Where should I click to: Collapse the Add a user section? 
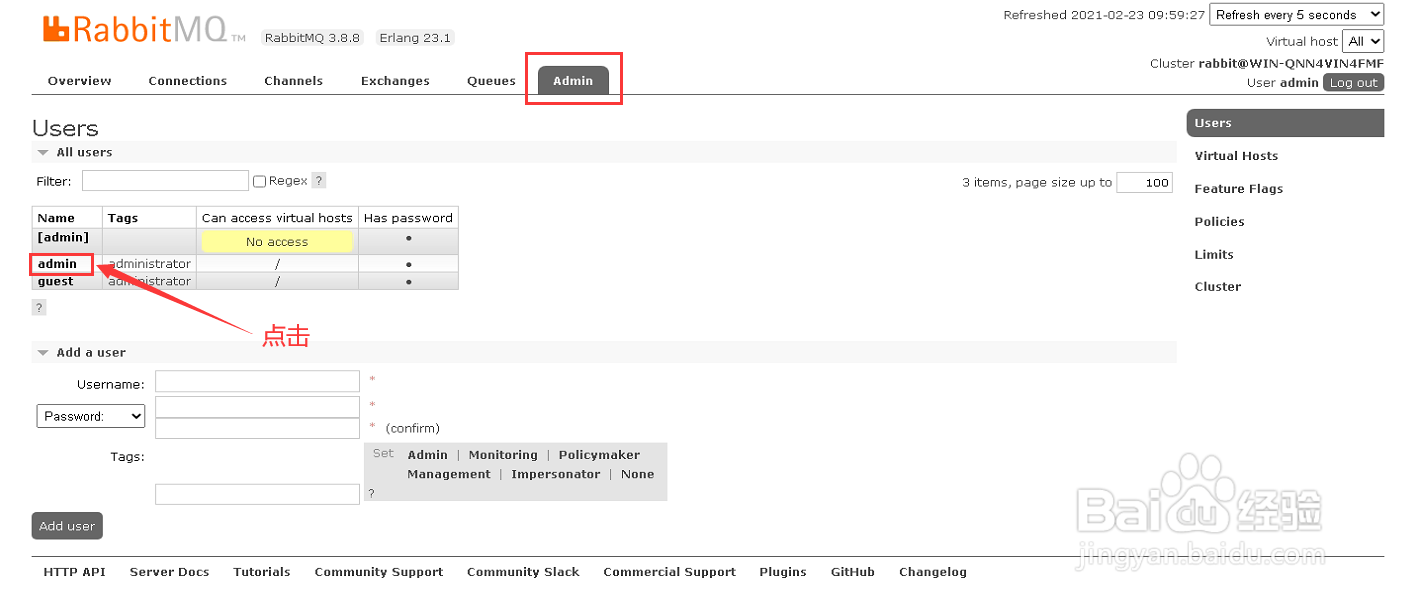pyautogui.click(x=82, y=352)
